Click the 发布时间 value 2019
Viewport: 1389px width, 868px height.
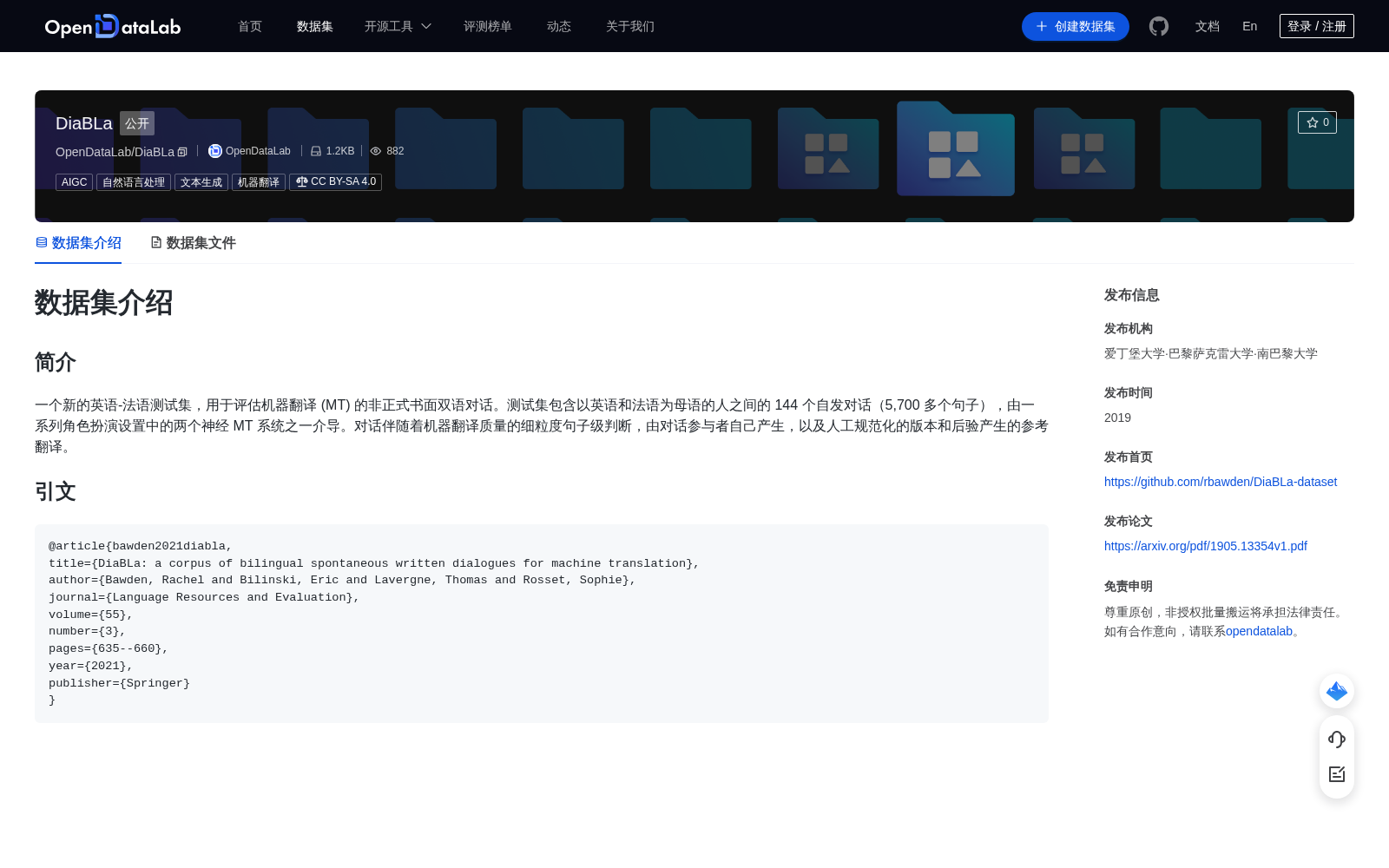1117,418
